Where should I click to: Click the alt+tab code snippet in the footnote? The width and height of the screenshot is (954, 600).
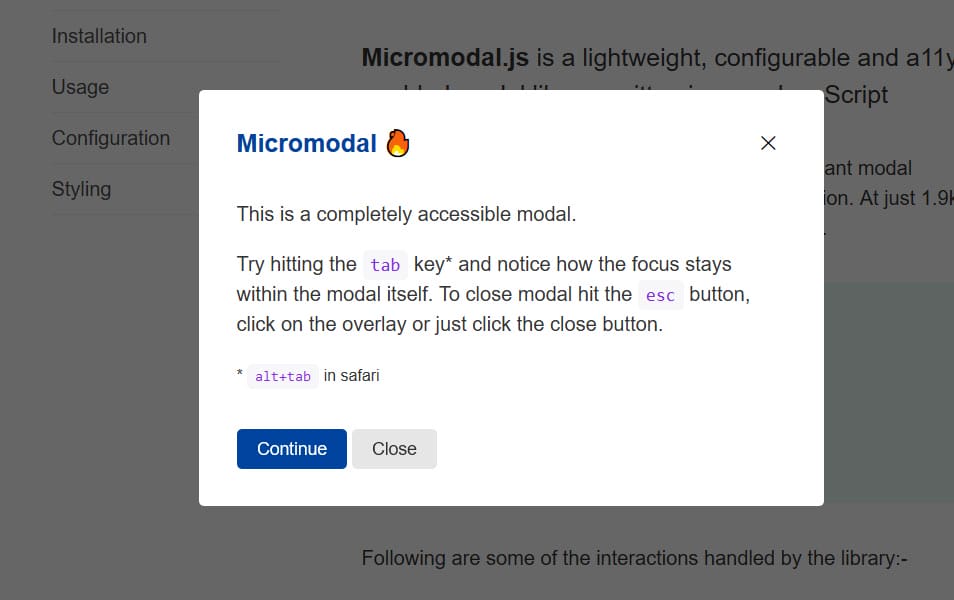point(282,376)
